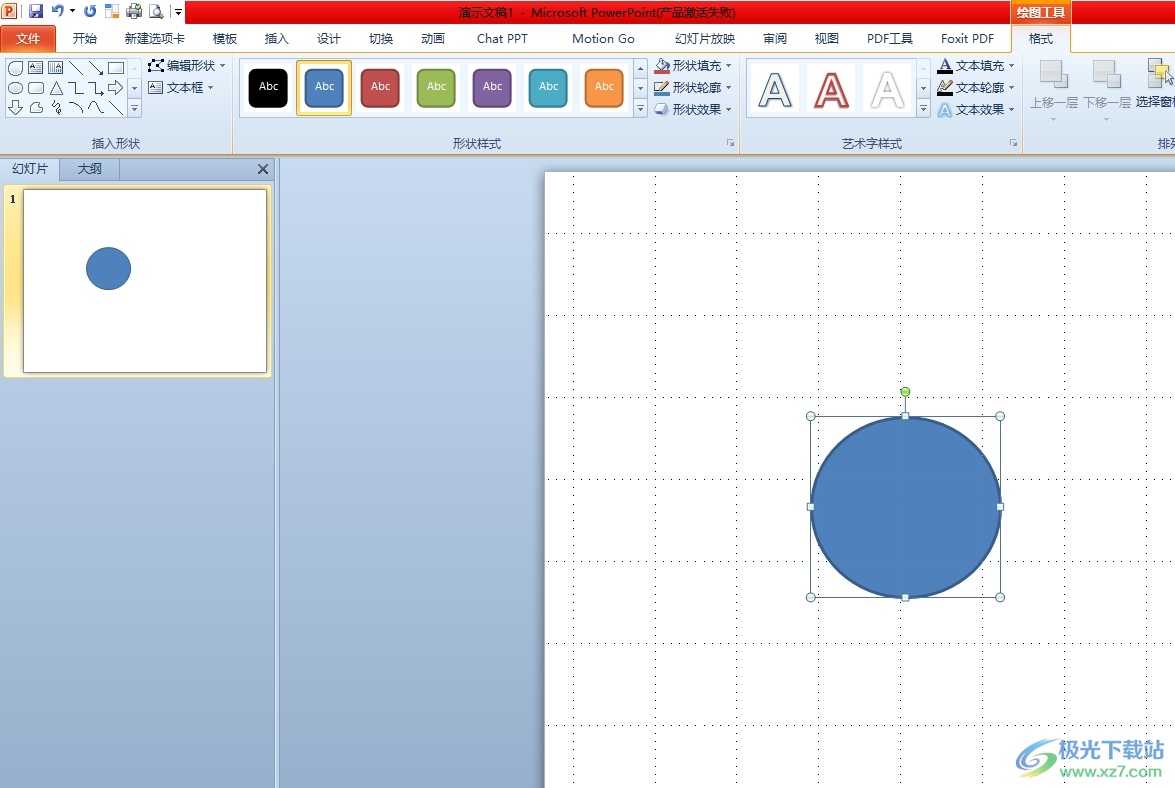Select slide 1 thumbnail

pos(145,280)
